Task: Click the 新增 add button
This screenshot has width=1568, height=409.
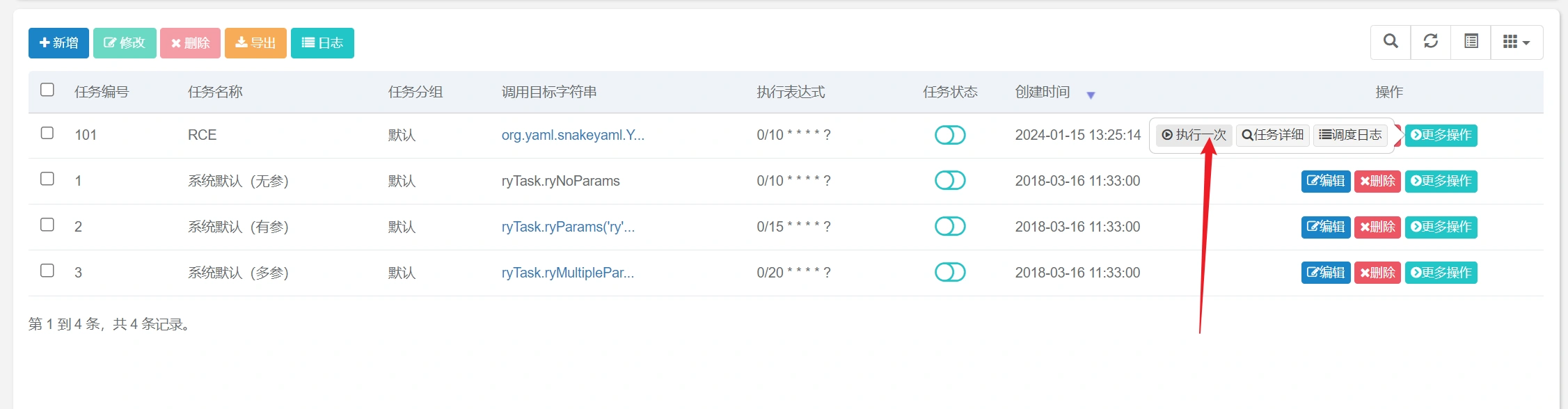Action: click(x=58, y=43)
